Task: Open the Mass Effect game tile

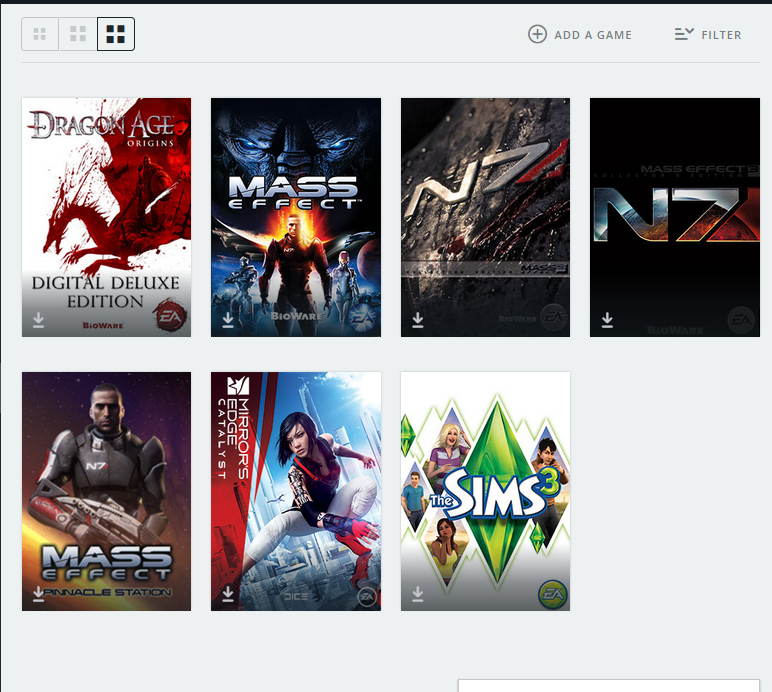Action: pos(296,217)
